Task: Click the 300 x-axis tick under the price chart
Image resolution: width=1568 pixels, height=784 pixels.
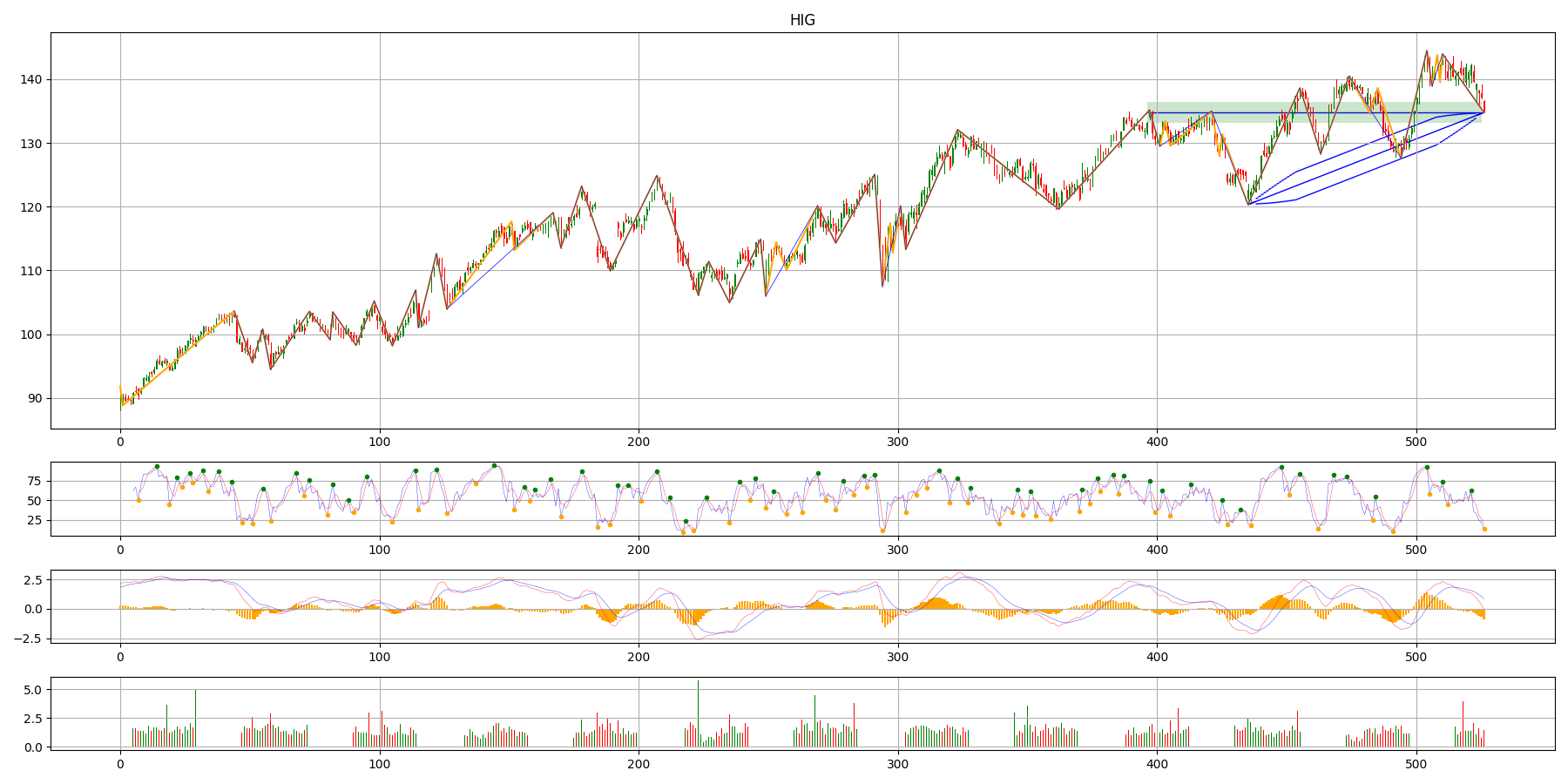Action: pyautogui.click(x=898, y=443)
